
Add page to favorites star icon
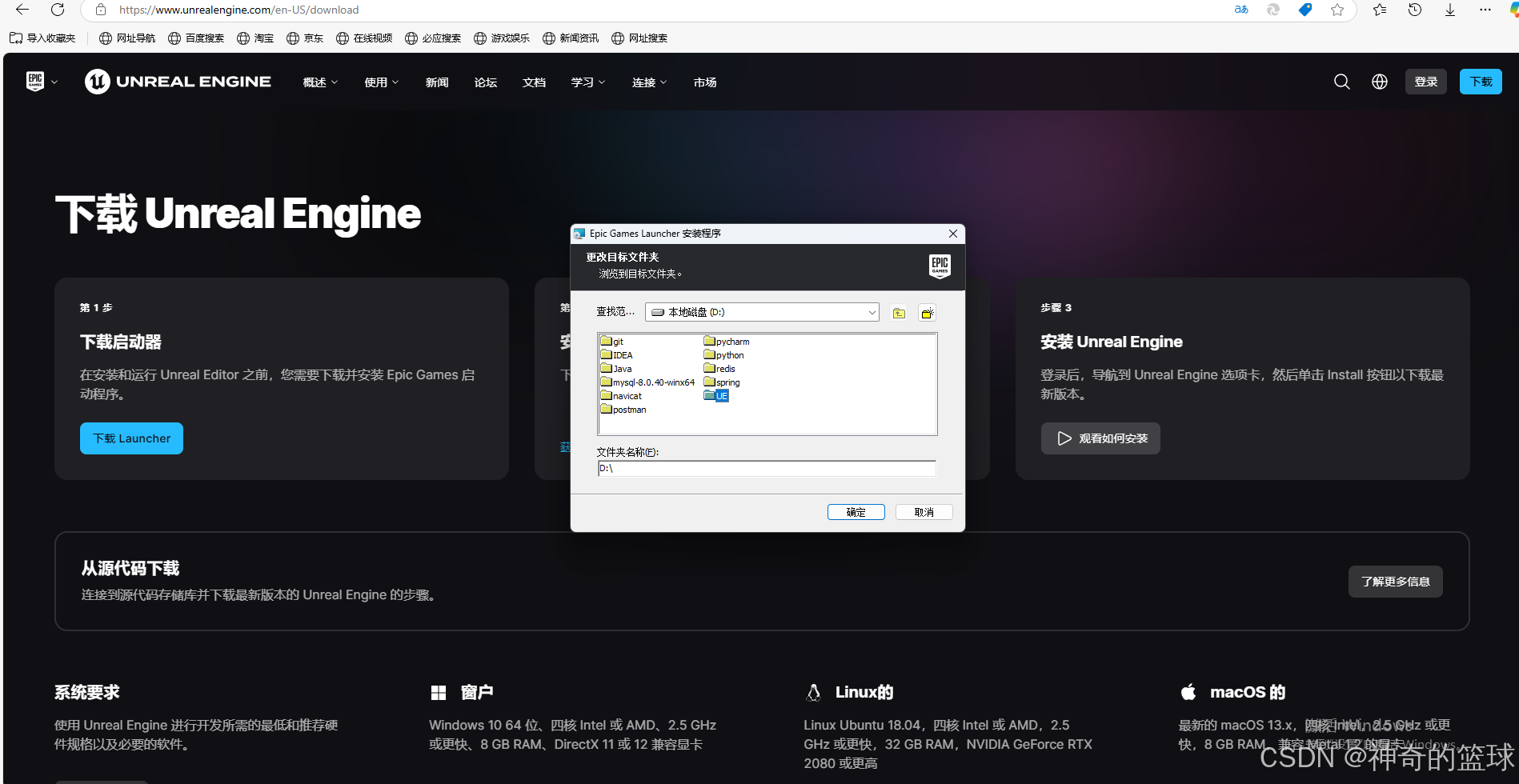point(1337,10)
